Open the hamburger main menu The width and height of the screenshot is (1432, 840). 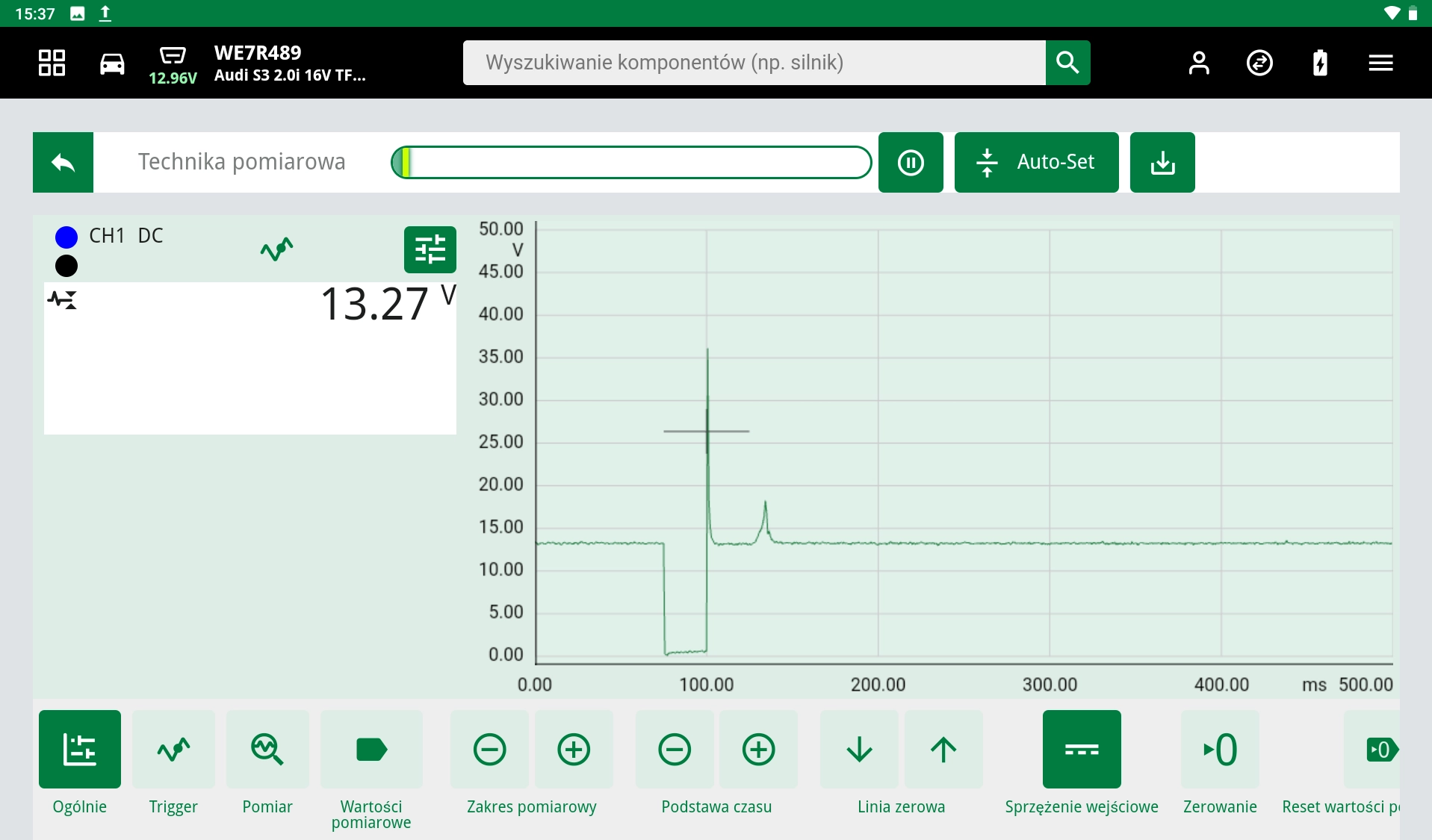tap(1380, 63)
